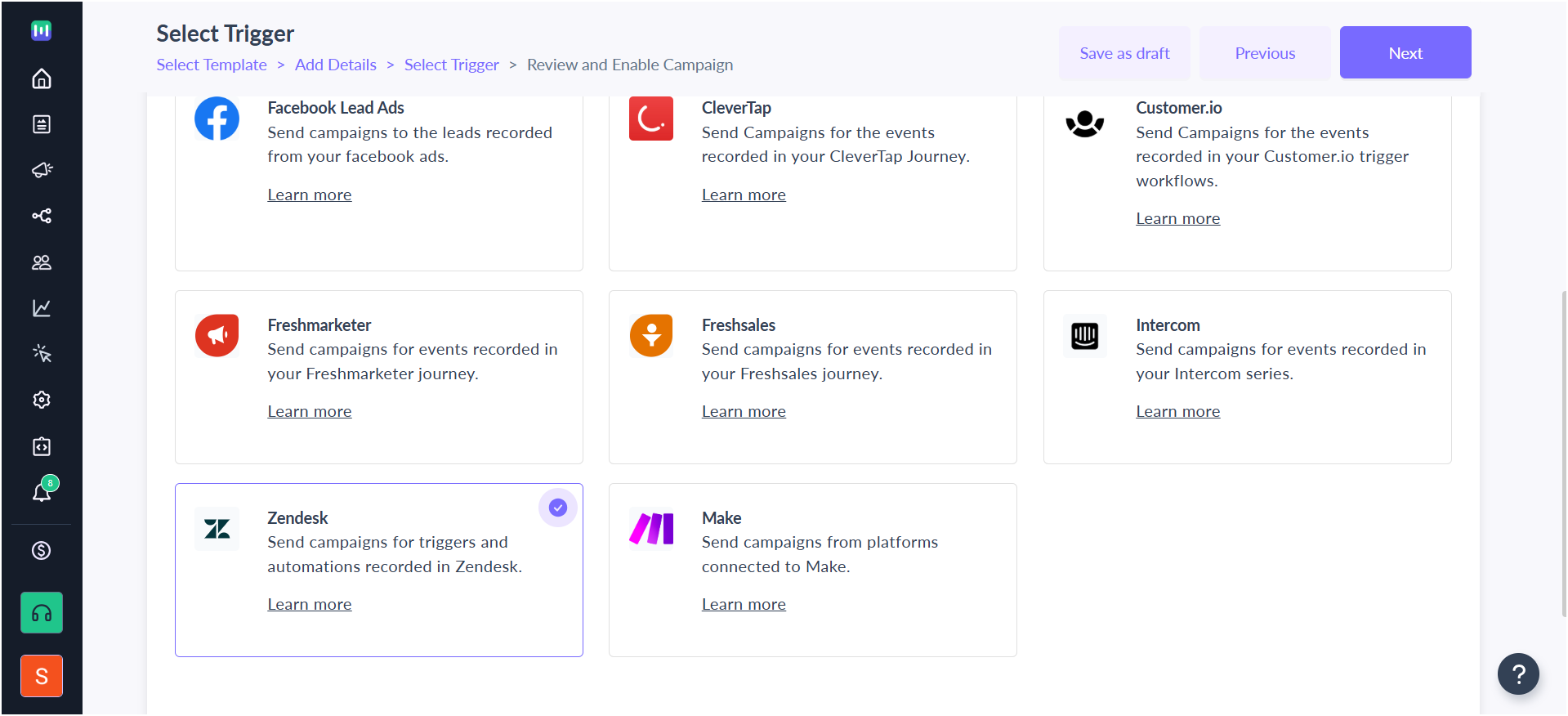Open Learn more for Freshsales
This screenshot has height=716, width=1568.
(744, 411)
